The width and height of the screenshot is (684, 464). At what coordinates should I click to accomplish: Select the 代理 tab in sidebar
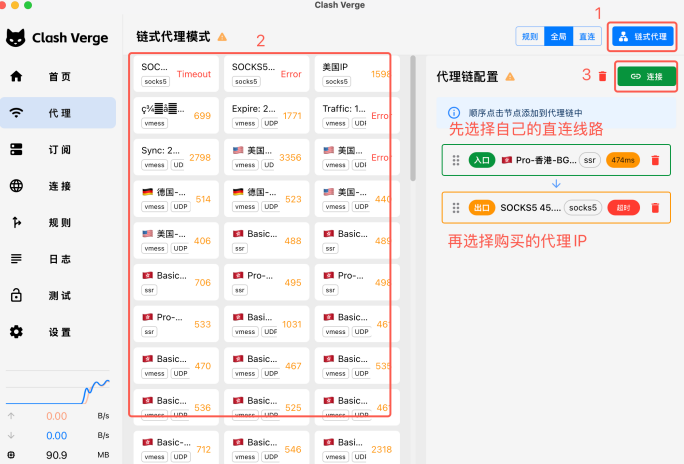58,113
